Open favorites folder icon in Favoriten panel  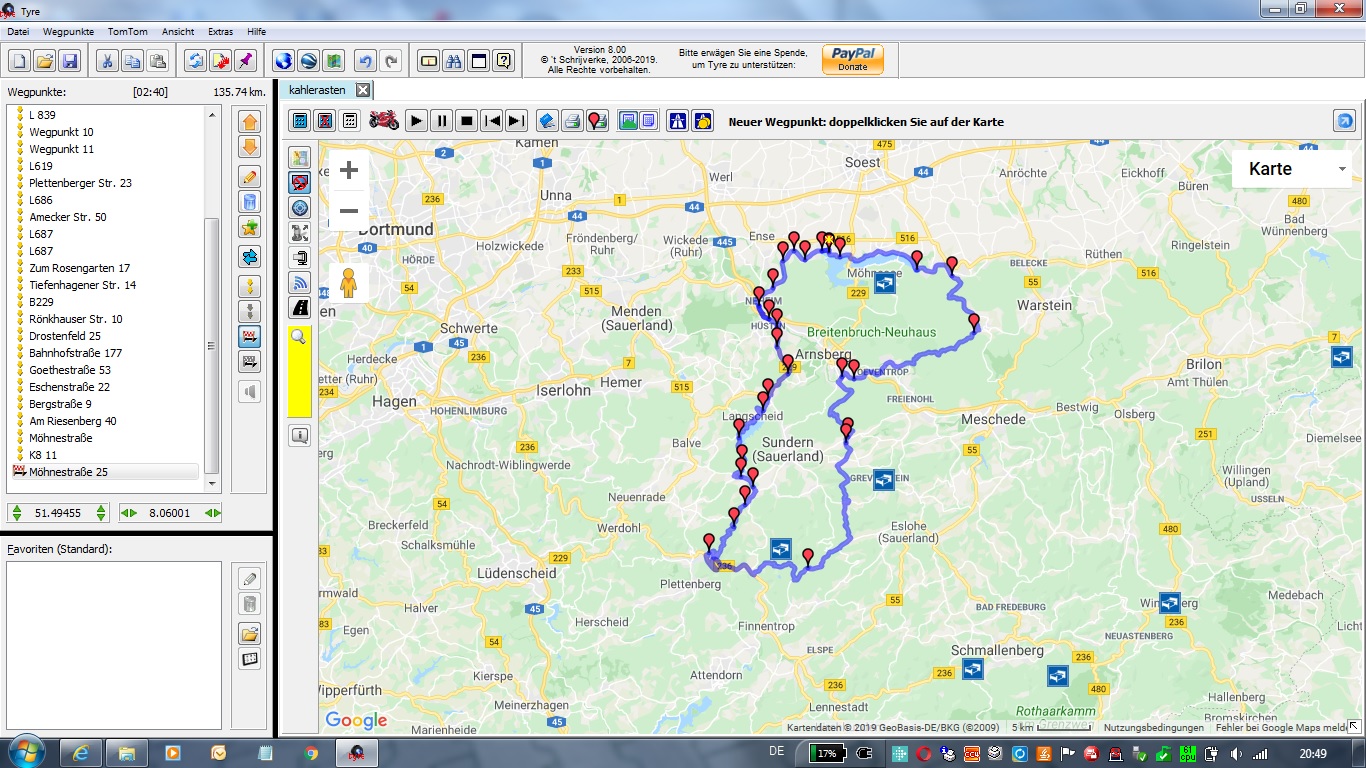coord(250,633)
